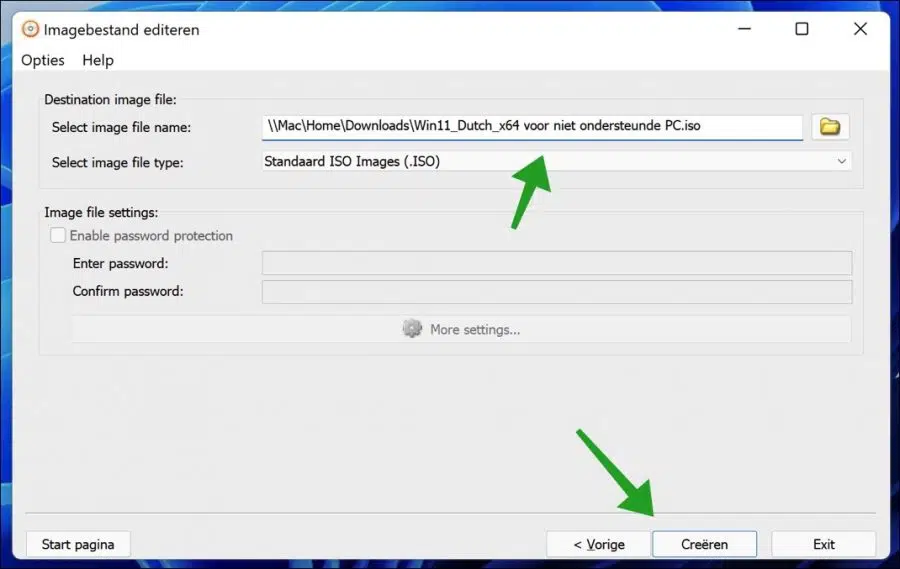Open the Opties menu
Image resolution: width=900 pixels, height=569 pixels.
pyautogui.click(x=43, y=60)
